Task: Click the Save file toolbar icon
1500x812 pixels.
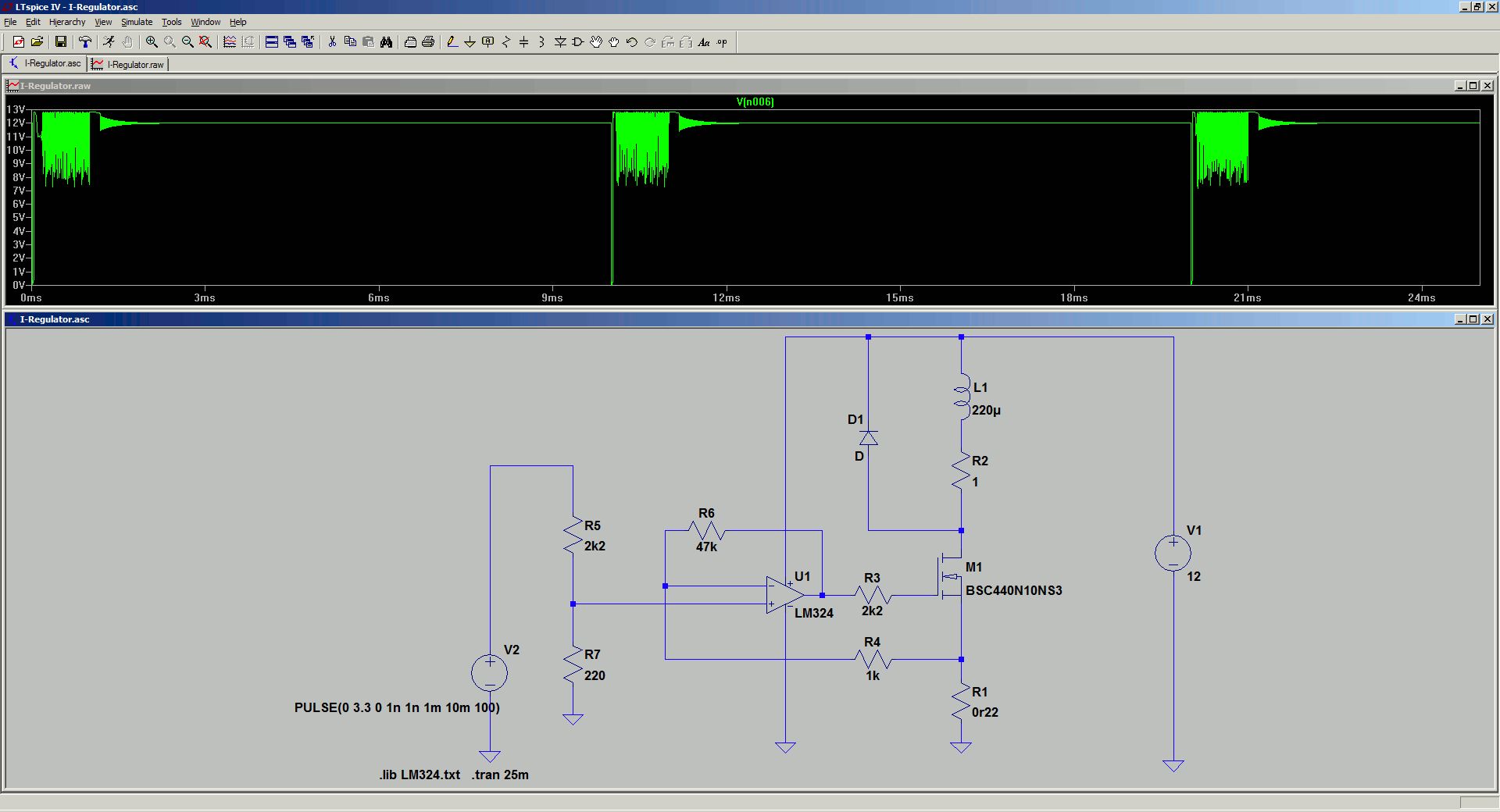Action: point(60,42)
